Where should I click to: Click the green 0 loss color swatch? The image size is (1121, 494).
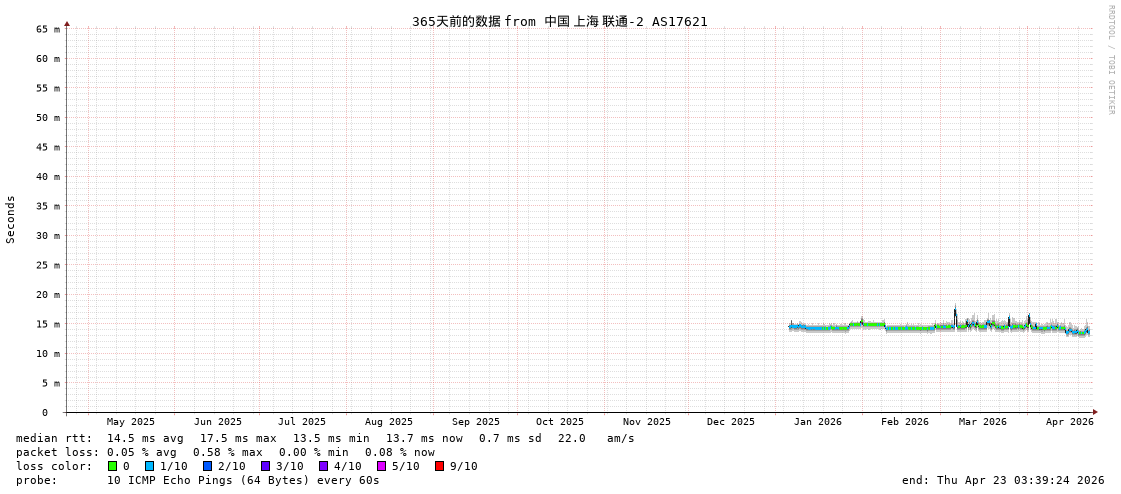click(x=113, y=466)
